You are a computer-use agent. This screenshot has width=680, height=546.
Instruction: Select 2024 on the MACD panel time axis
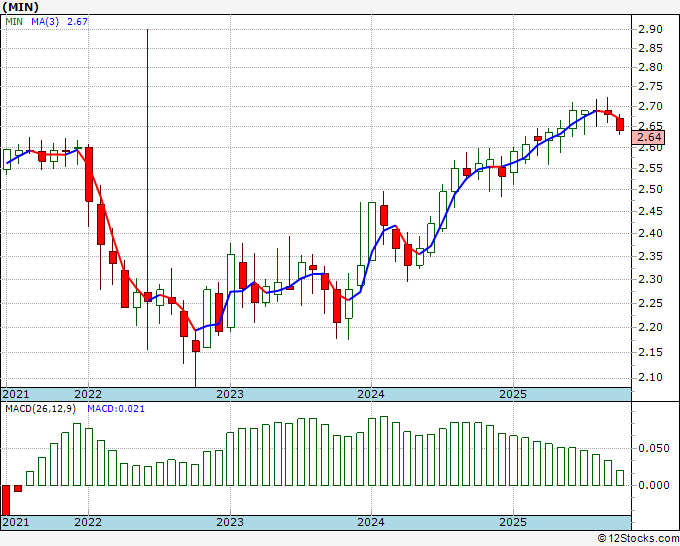(371, 522)
